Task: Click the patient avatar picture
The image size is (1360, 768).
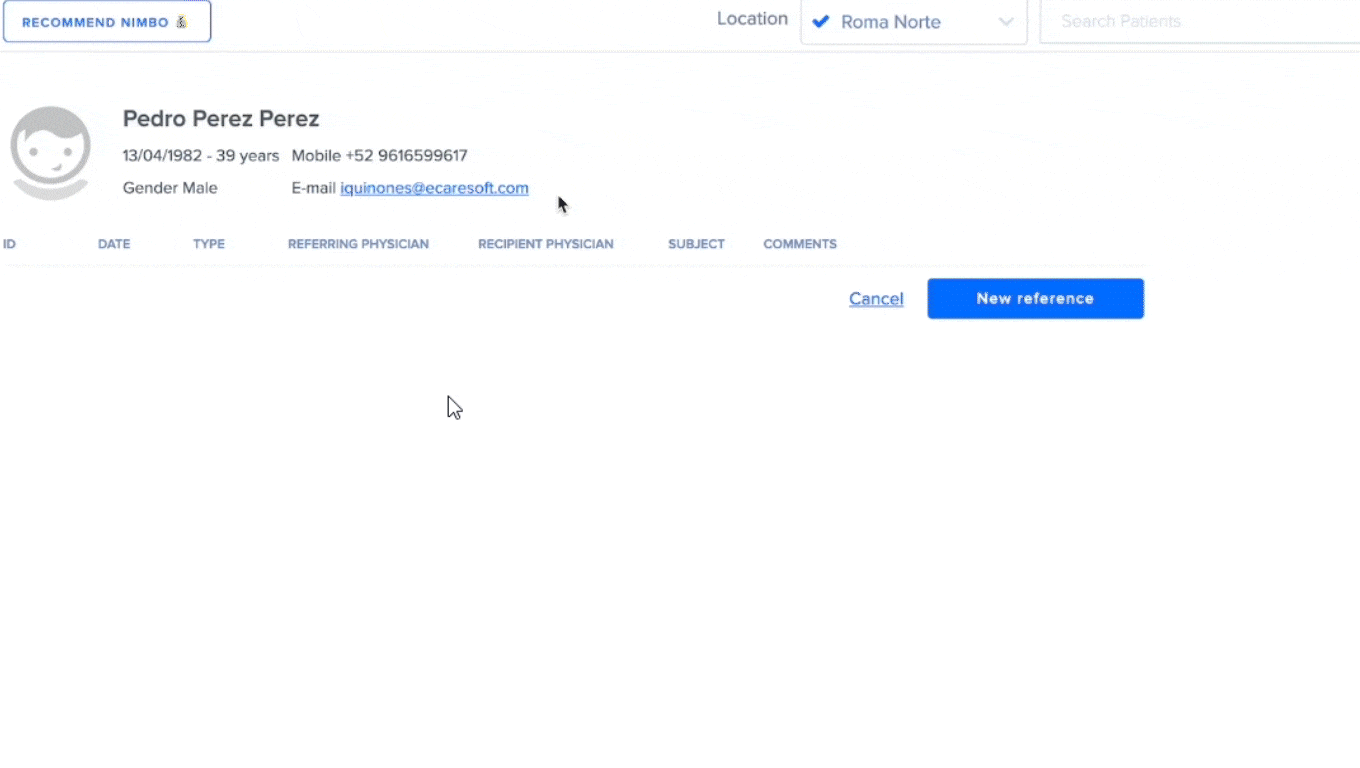Action: tap(50, 150)
